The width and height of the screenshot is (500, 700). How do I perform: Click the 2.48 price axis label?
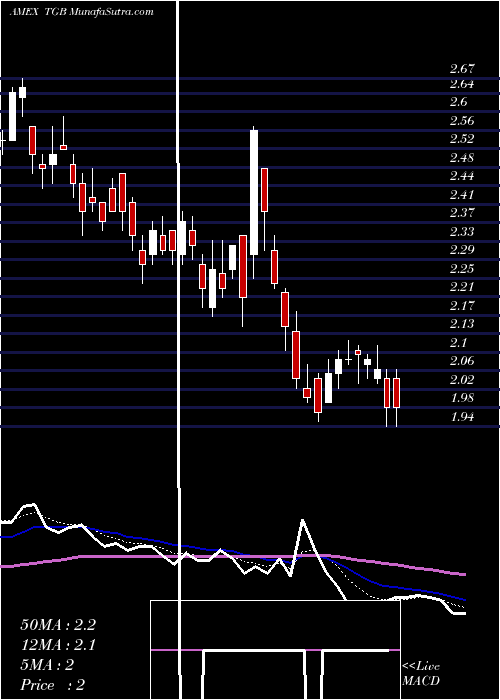click(462, 158)
